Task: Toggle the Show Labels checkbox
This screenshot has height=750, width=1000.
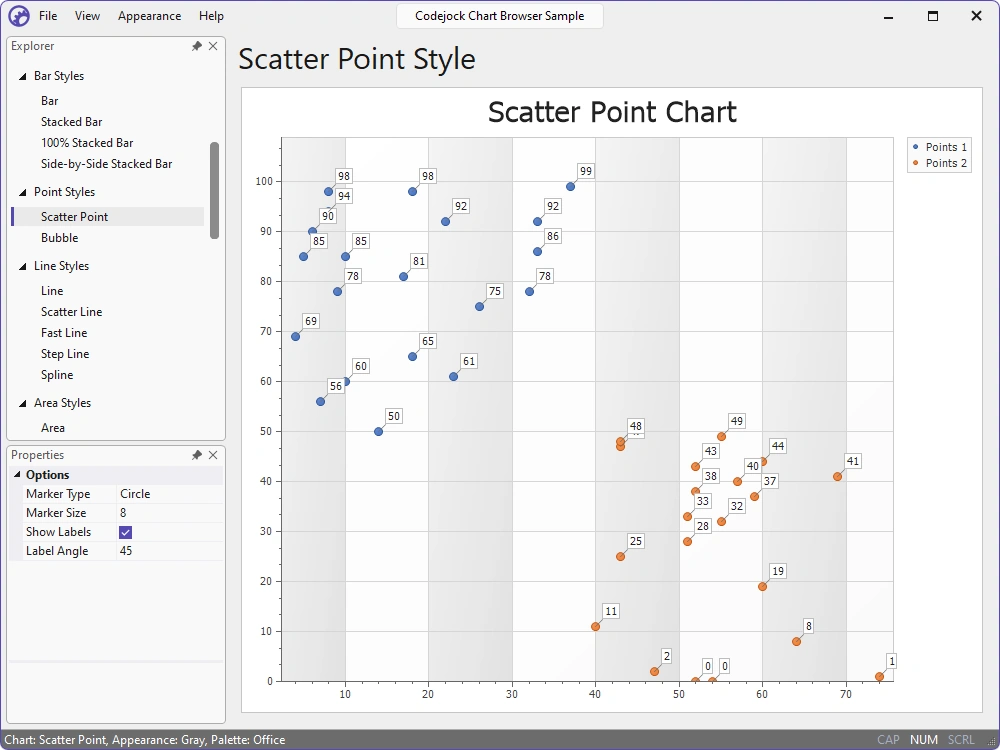Action: coord(126,532)
